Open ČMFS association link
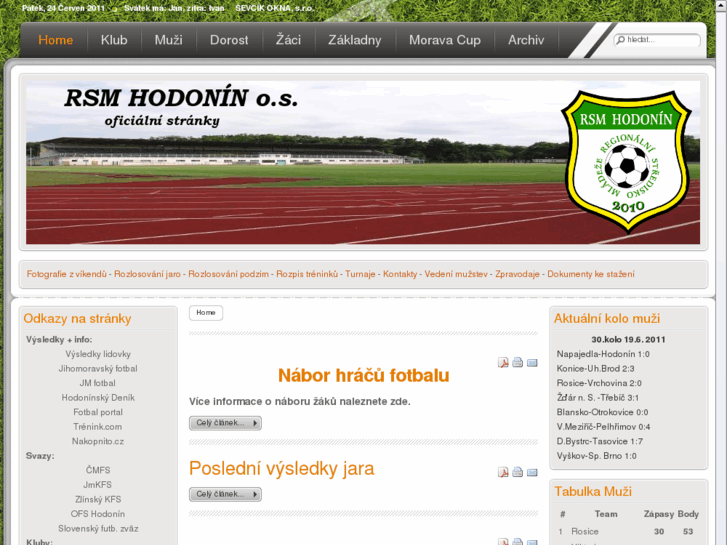Screen dimensions: 727x545 point(98,470)
